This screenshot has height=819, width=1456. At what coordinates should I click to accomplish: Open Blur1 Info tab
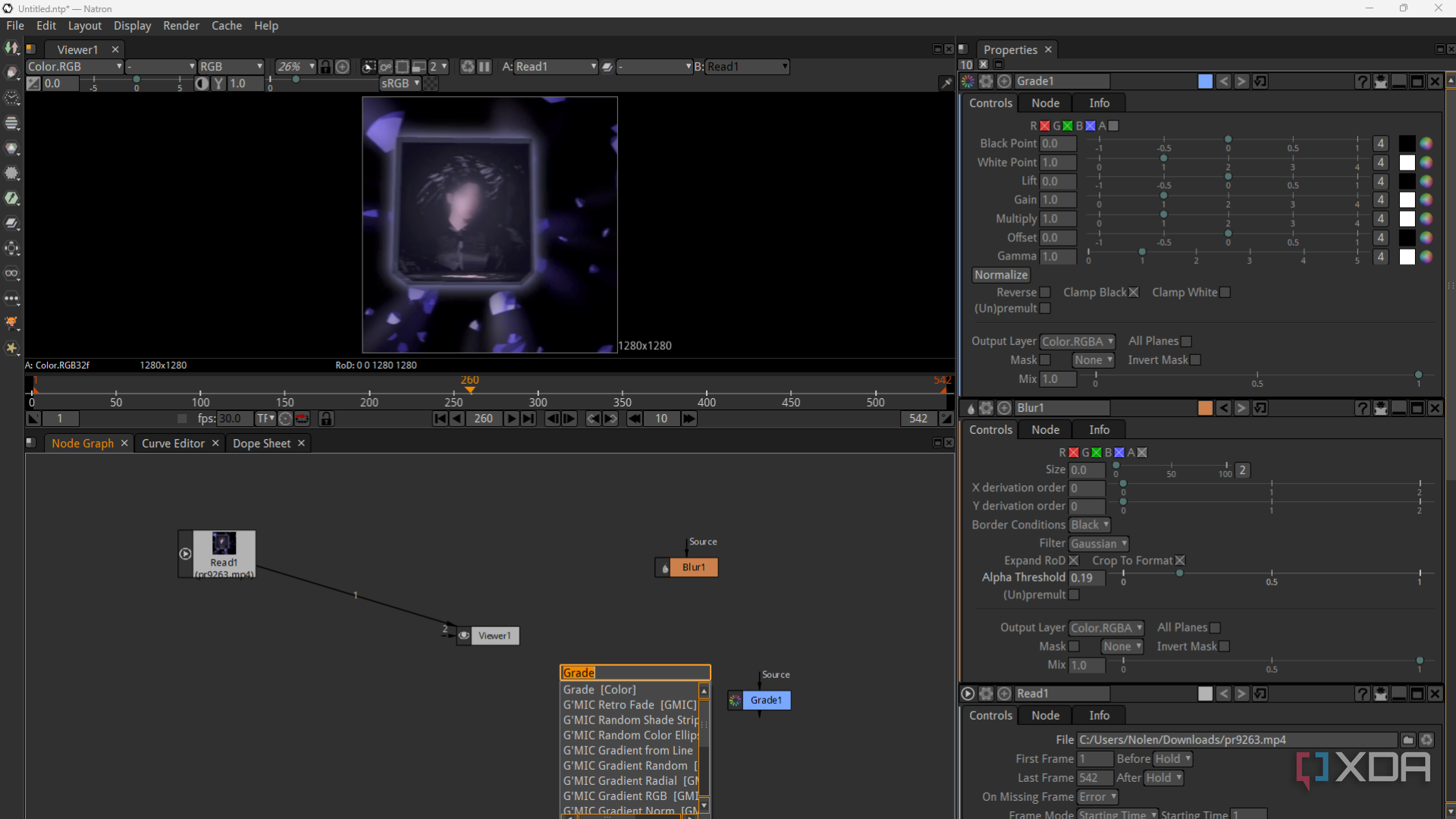[x=1099, y=430]
